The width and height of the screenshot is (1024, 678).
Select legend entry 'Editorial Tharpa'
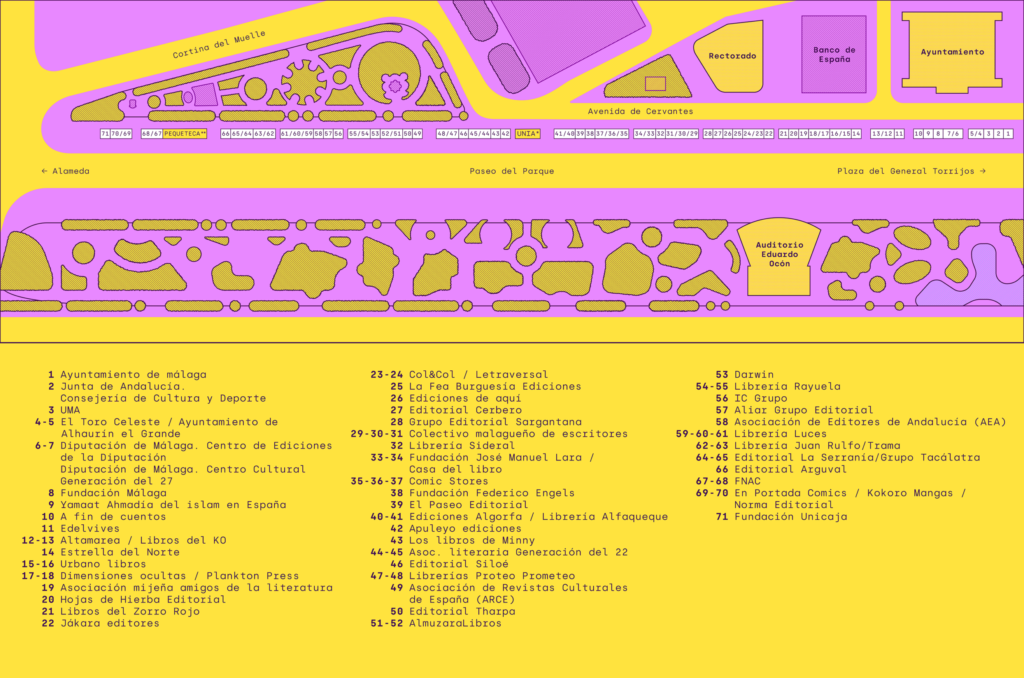[x=462, y=611]
